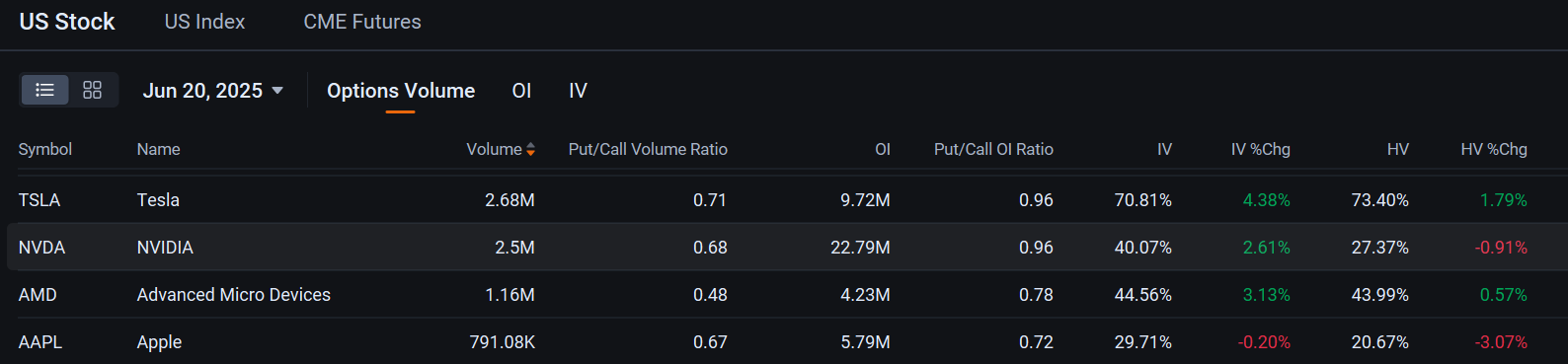Switch to the OI tab
1568x364 pixels.
click(x=521, y=91)
